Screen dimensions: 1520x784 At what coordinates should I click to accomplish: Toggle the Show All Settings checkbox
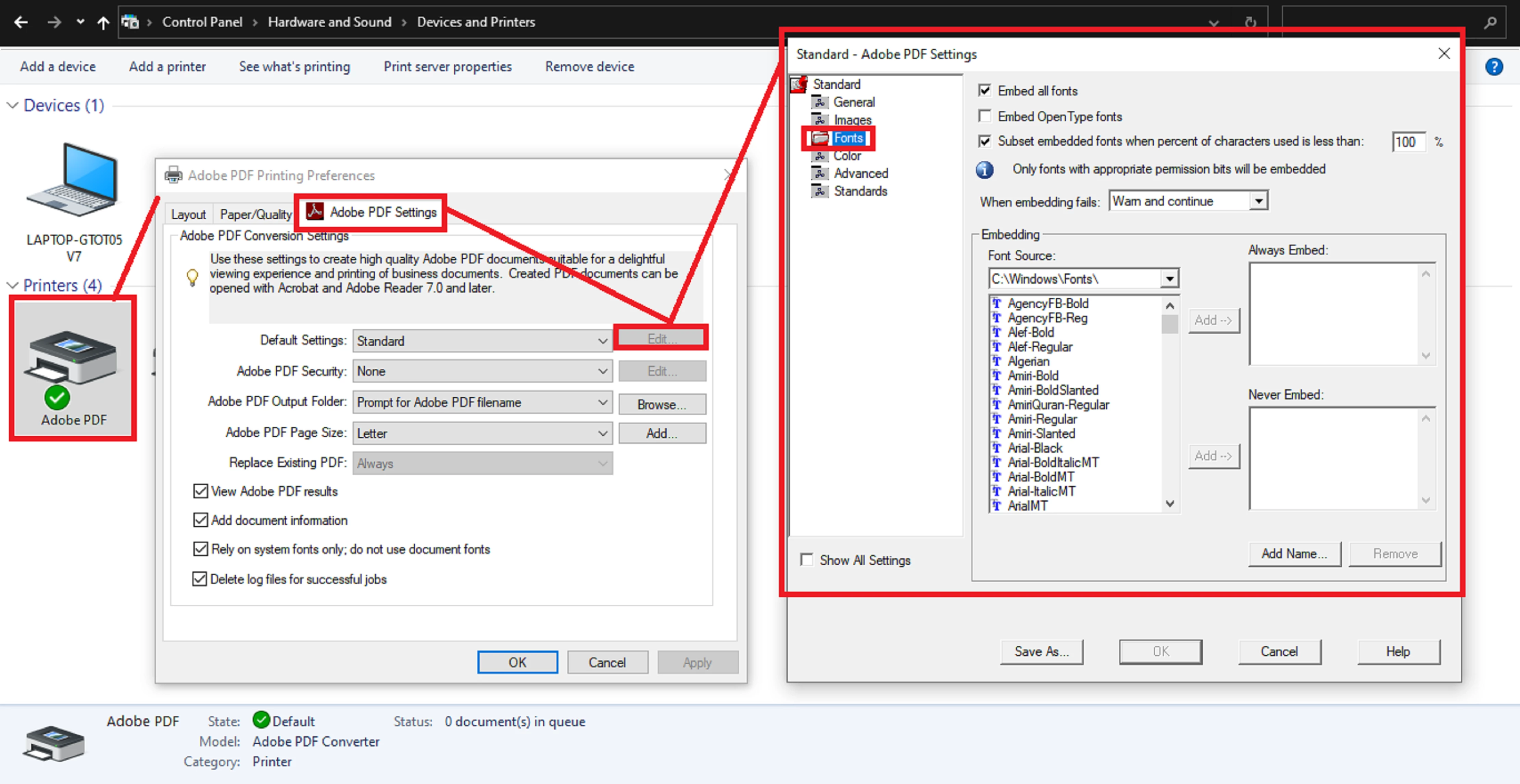[x=806, y=559]
